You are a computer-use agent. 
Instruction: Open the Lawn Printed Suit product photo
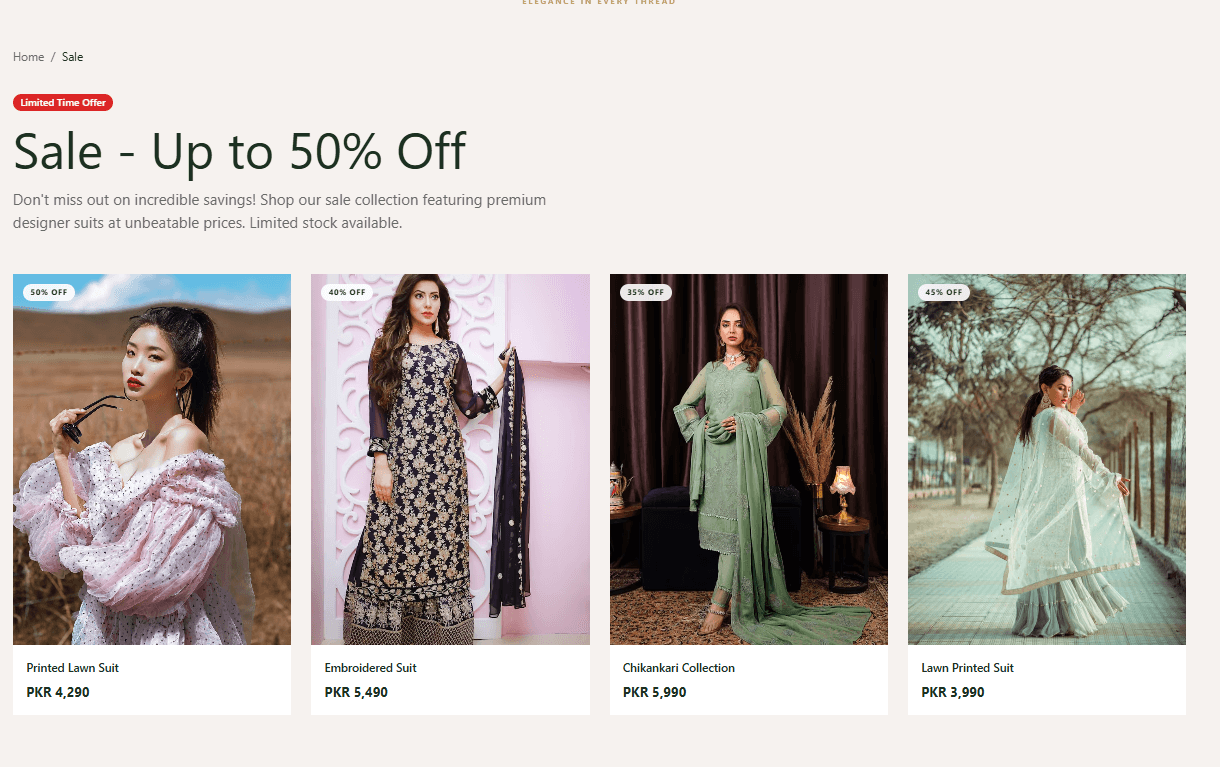(x=1047, y=459)
